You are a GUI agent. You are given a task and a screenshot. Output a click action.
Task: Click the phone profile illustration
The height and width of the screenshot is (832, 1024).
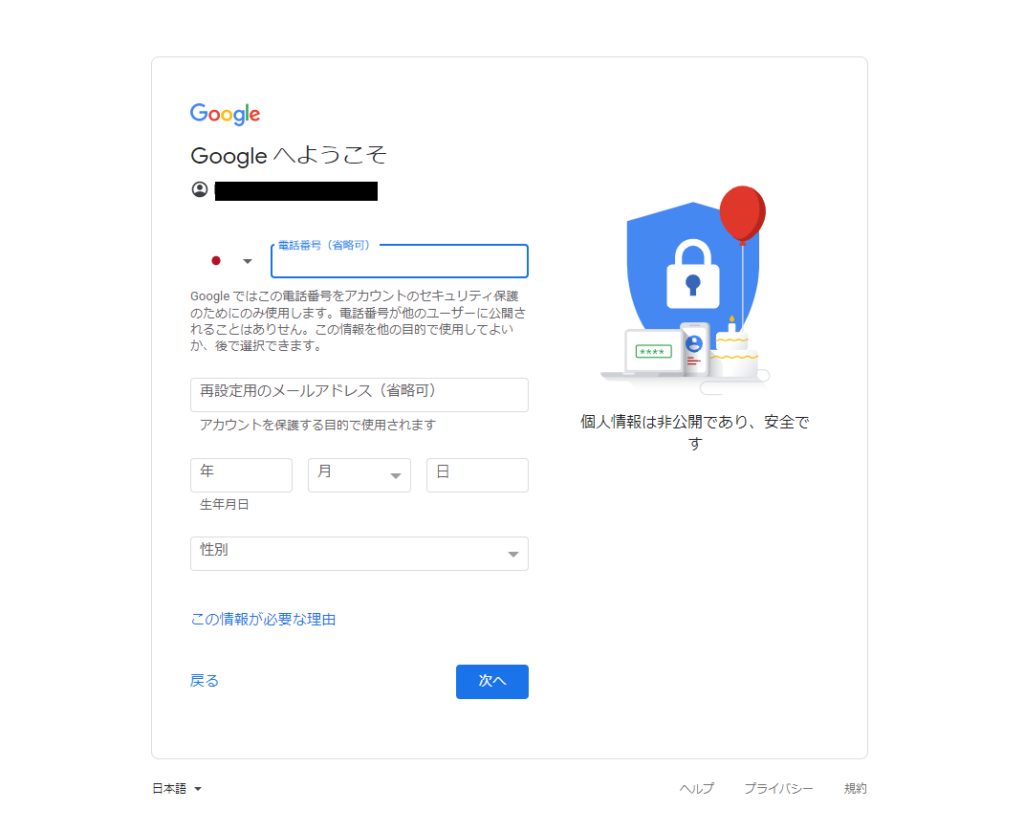pyautogui.click(x=694, y=348)
